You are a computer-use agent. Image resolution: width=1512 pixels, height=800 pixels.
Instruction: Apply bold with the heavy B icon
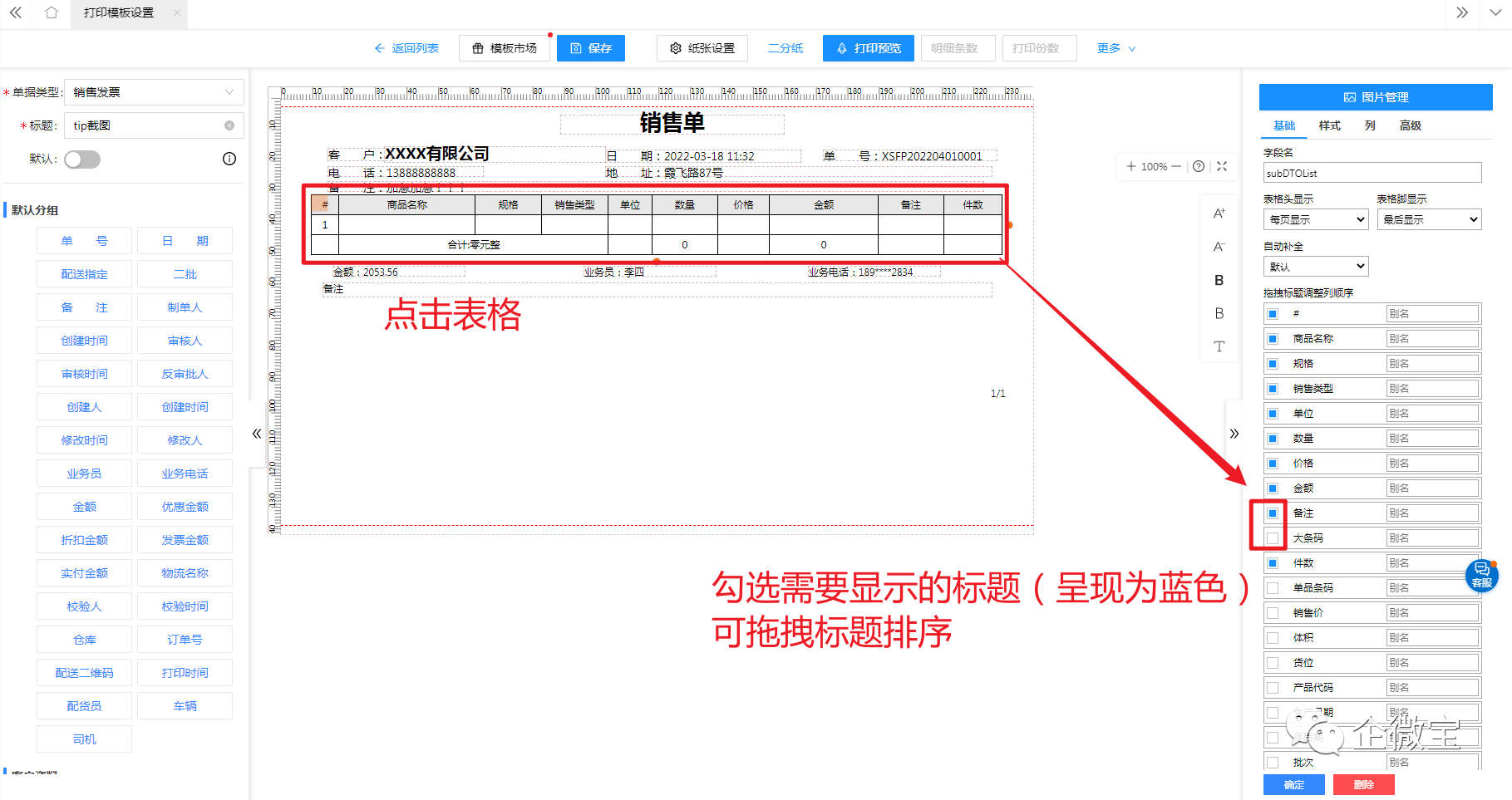coord(1219,280)
